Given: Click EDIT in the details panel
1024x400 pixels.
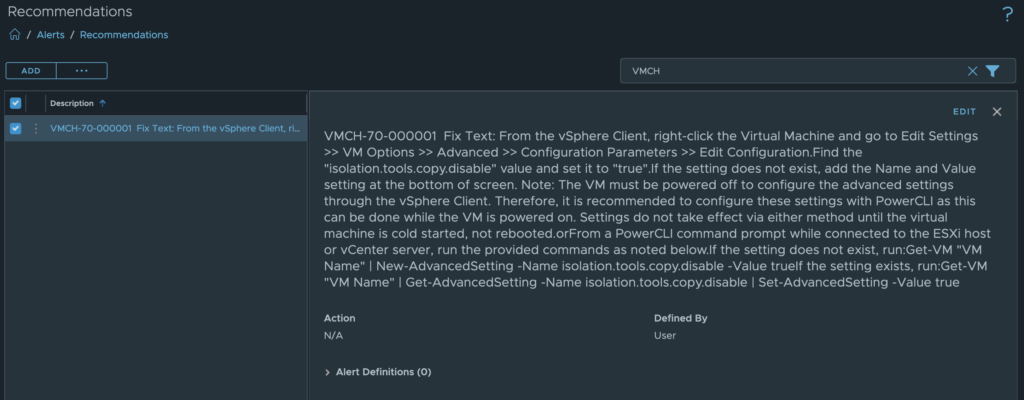Looking at the screenshot, I should (964, 112).
